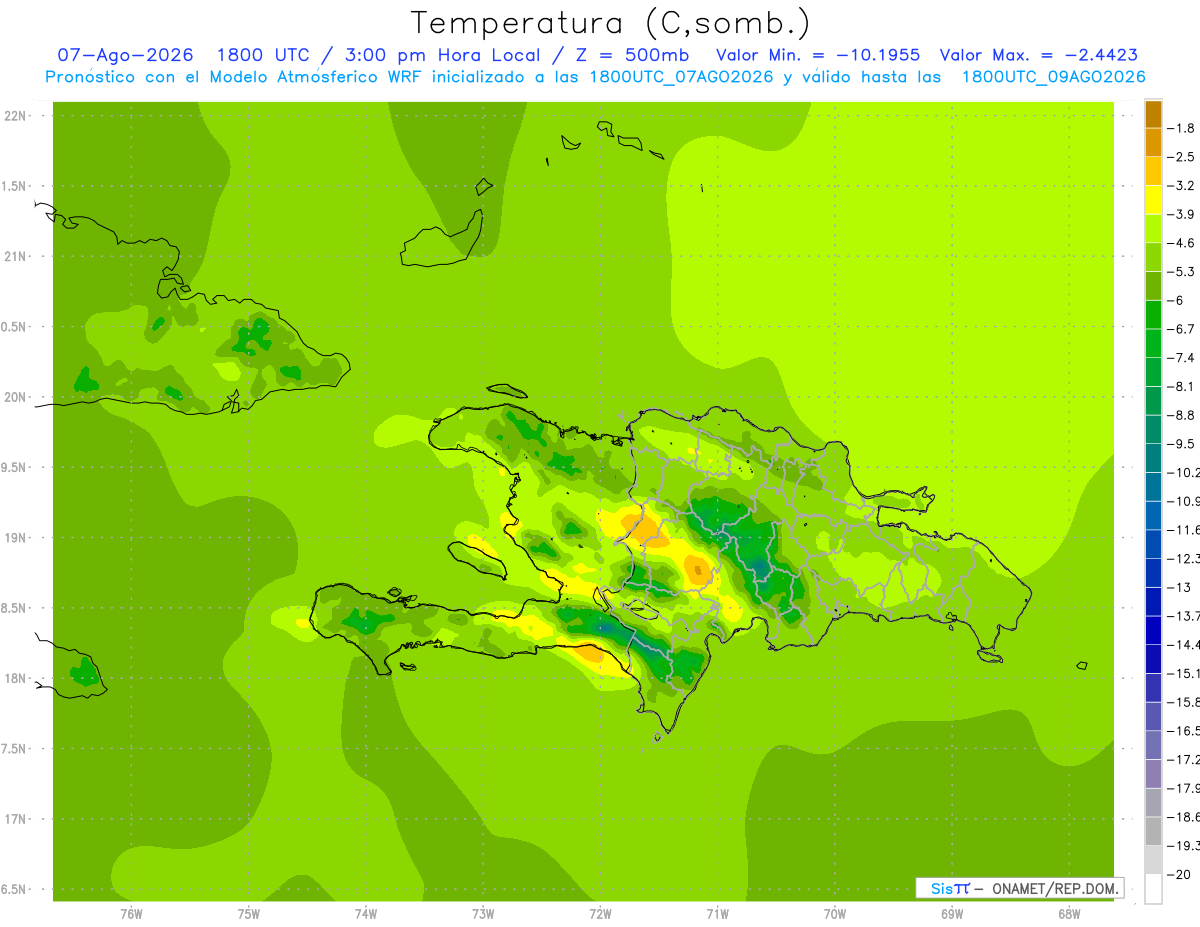Click the "-5.3" legend label
The width and height of the screenshot is (1200, 927).
click(x=1183, y=272)
